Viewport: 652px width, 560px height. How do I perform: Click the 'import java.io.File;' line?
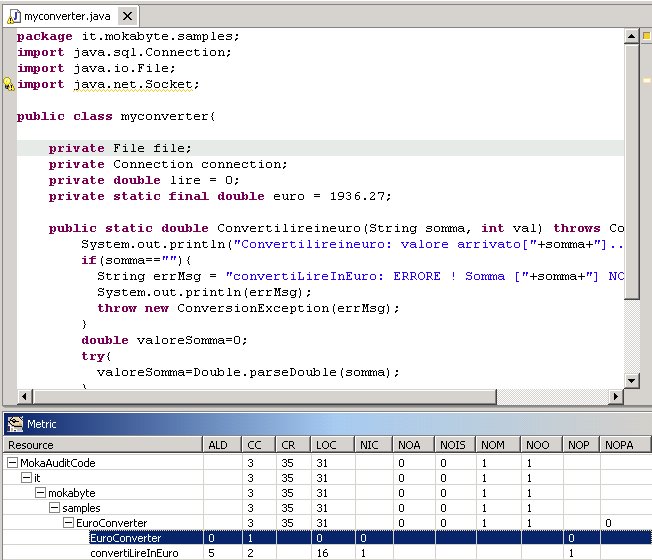coord(96,68)
